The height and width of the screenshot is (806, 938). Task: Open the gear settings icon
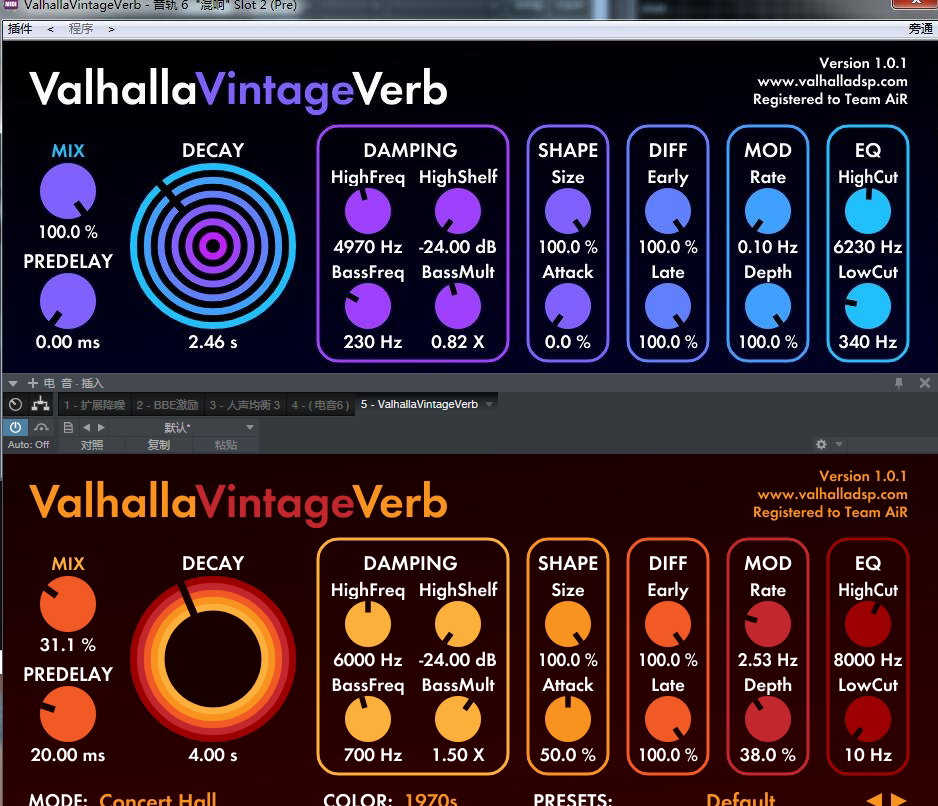pyautogui.click(x=821, y=444)
